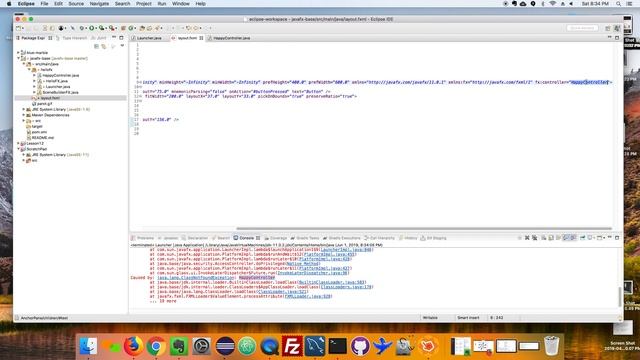Collapse the hellofx package
640x360 pixels.
(29, 70)
